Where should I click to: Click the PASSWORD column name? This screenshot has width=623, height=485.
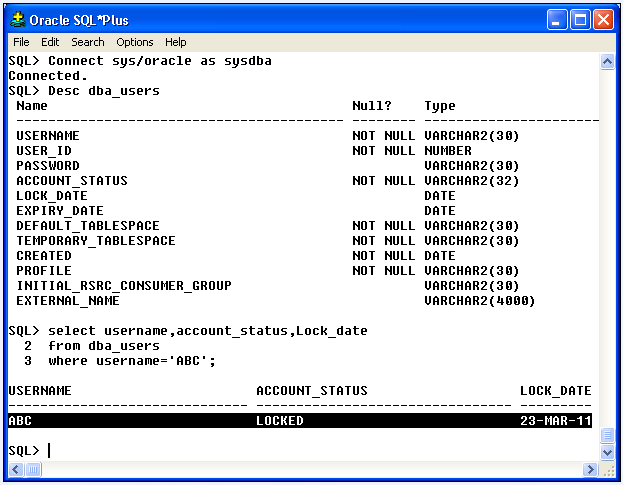coord(48,166)
